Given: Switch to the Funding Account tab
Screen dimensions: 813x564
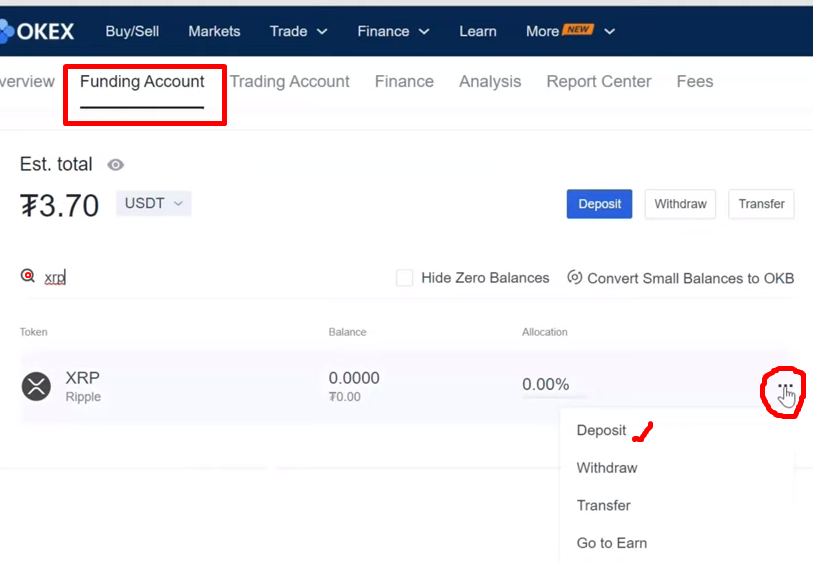Looking at the screenshot, I should 142,82.
